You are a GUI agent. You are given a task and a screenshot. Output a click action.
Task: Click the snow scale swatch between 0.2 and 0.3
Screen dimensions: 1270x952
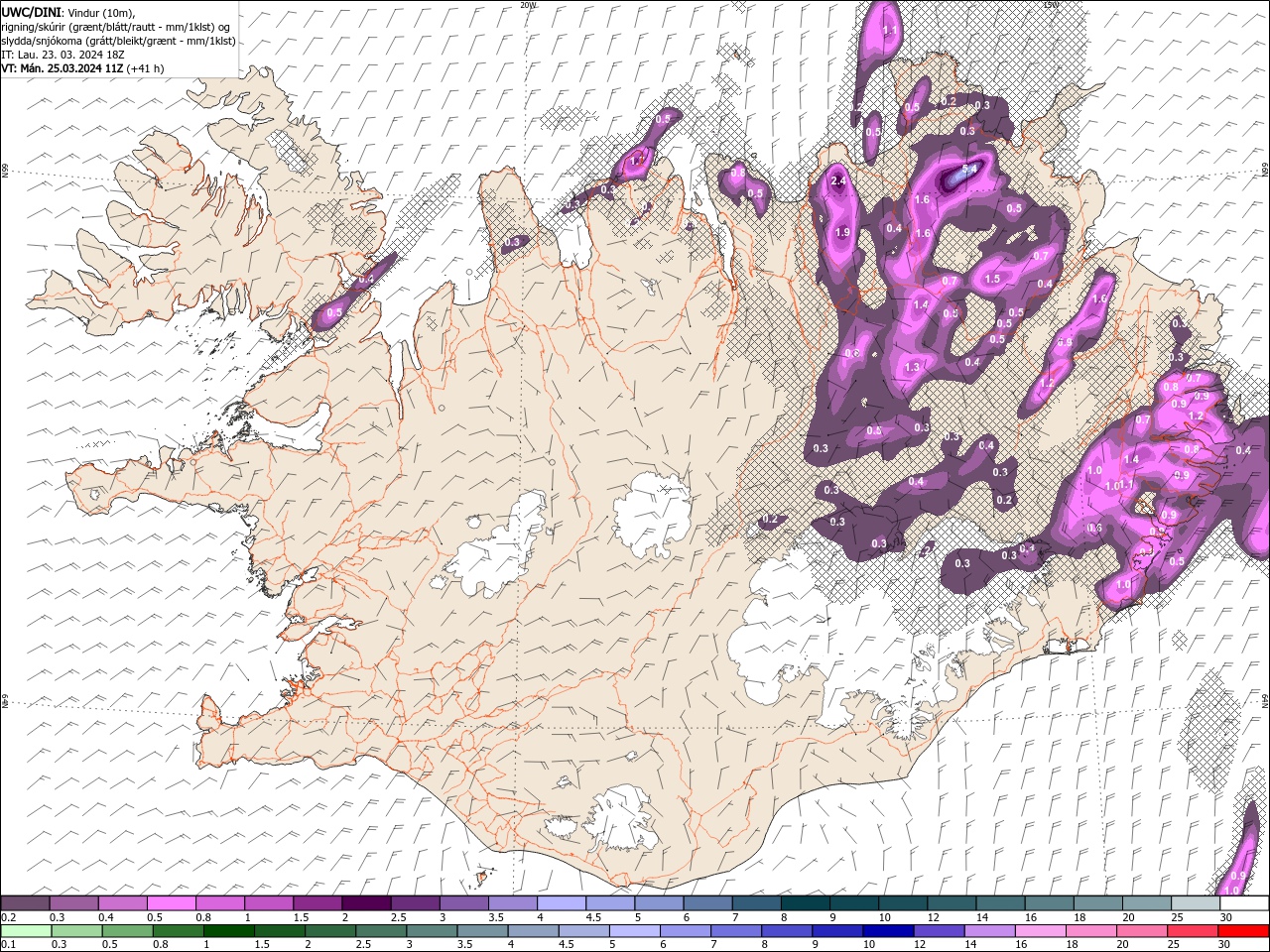25,903
